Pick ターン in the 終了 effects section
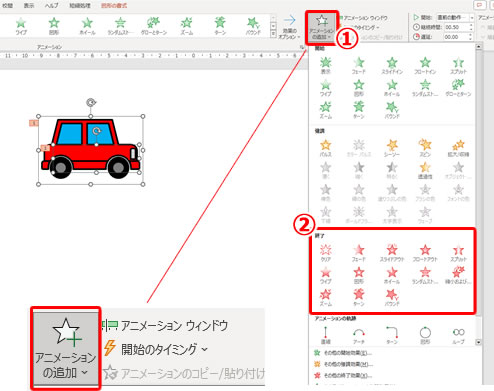This screenshot has height=391, width=494. [x=359, y=297]
